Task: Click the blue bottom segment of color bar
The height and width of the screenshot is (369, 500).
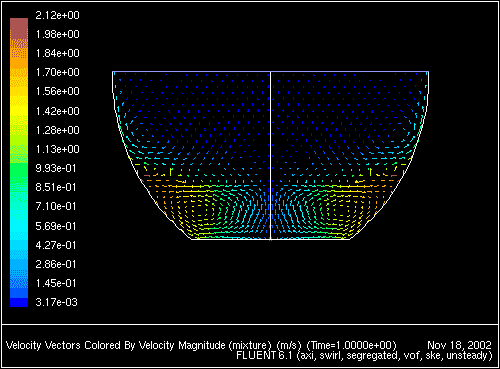Action: (x=19, y=302)
